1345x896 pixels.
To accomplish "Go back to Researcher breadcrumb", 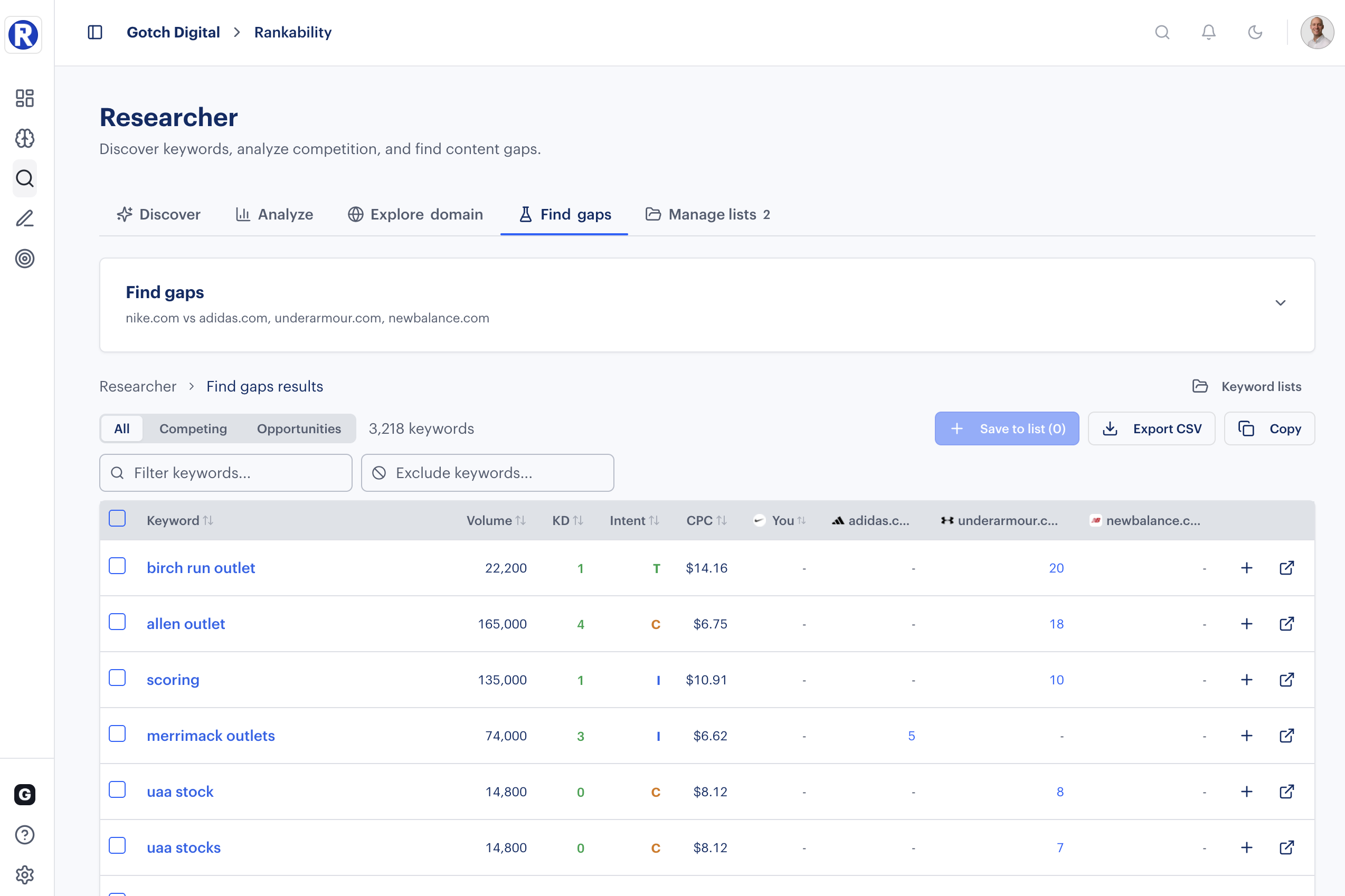I will (138, 387).
